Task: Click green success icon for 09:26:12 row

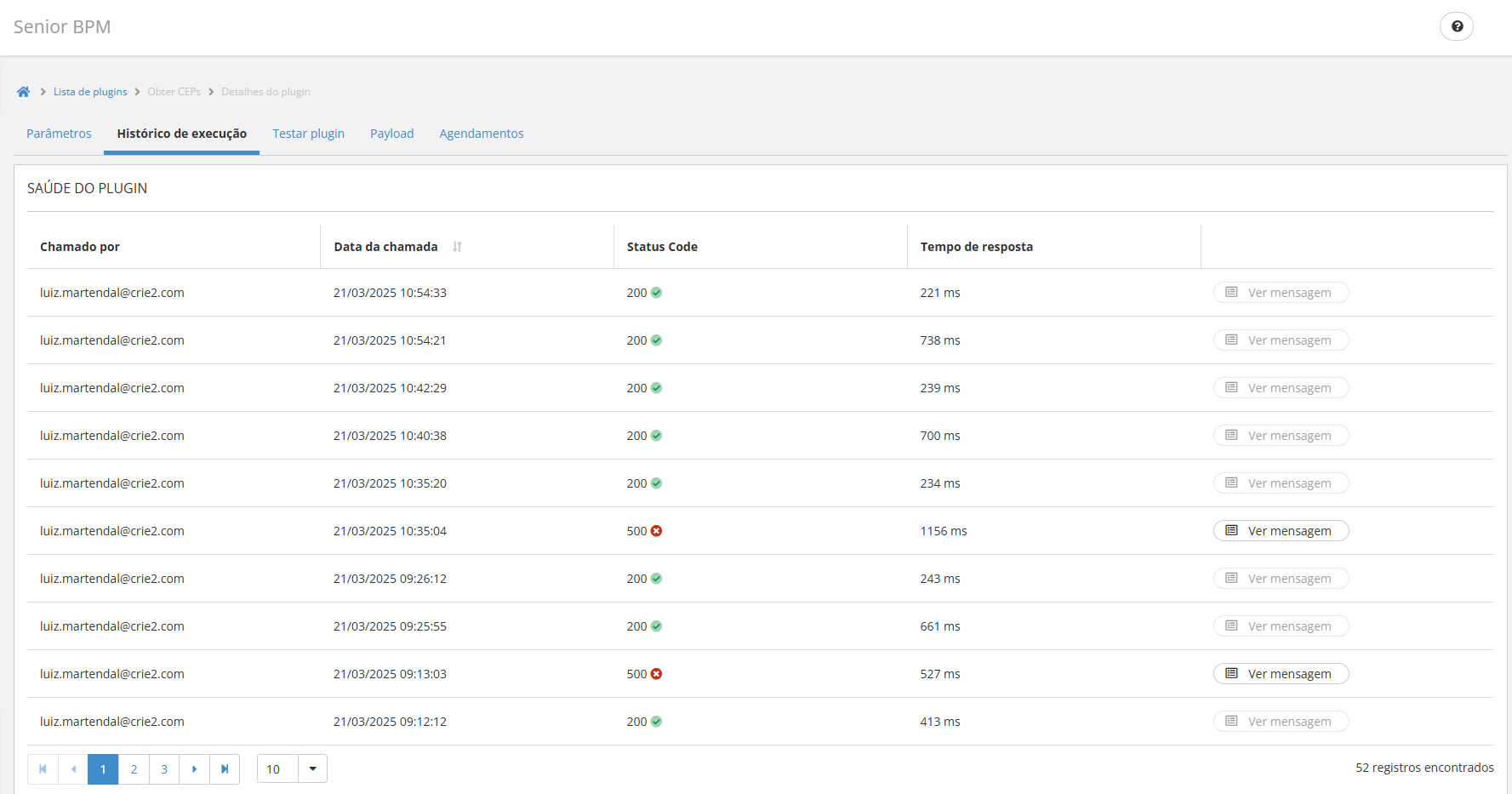Action: [656, 579]
